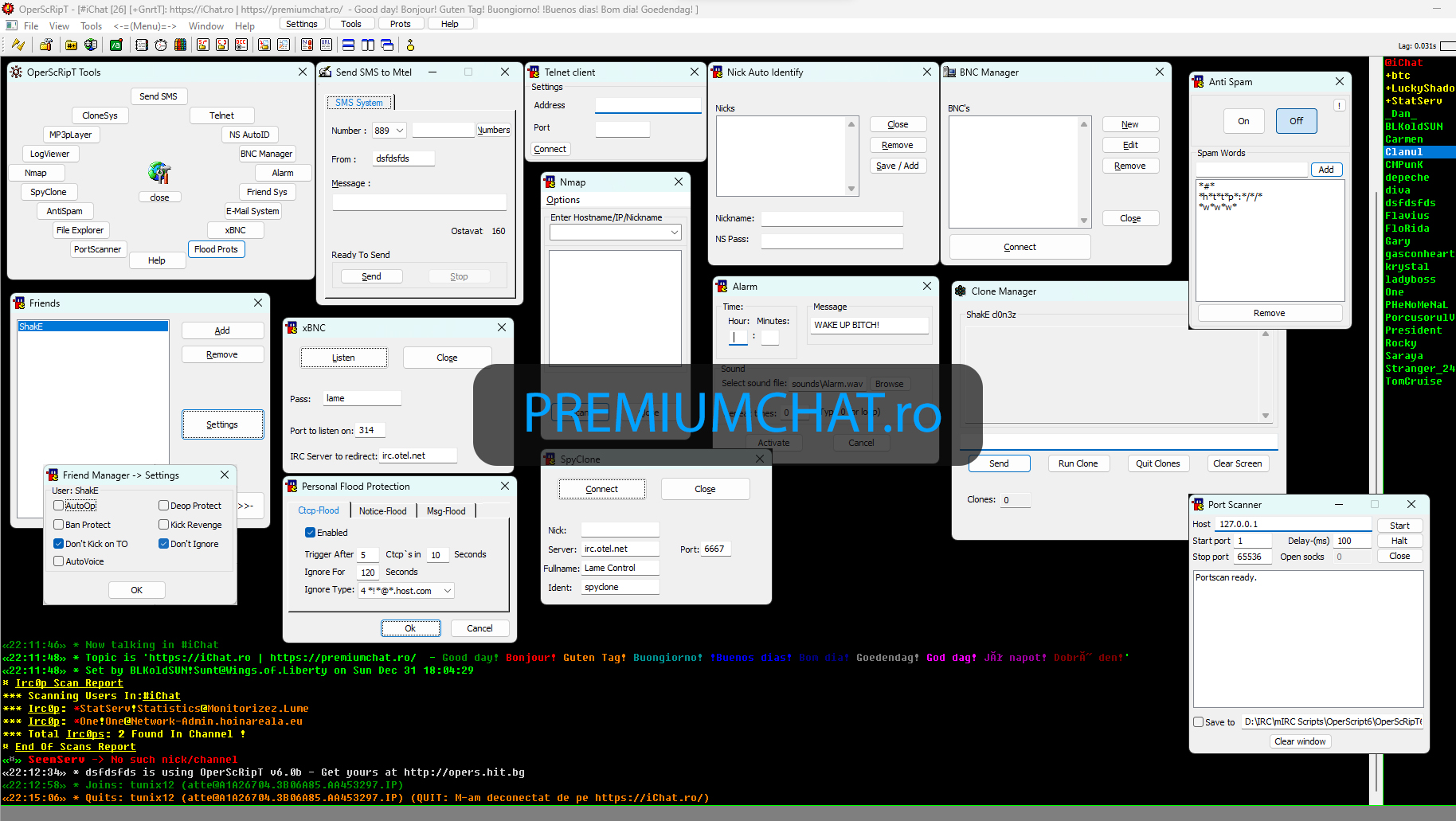Image resolution: width=1456 pixels, height=821 pixels.
Task: Open the File menu
Action: [31, 25]
